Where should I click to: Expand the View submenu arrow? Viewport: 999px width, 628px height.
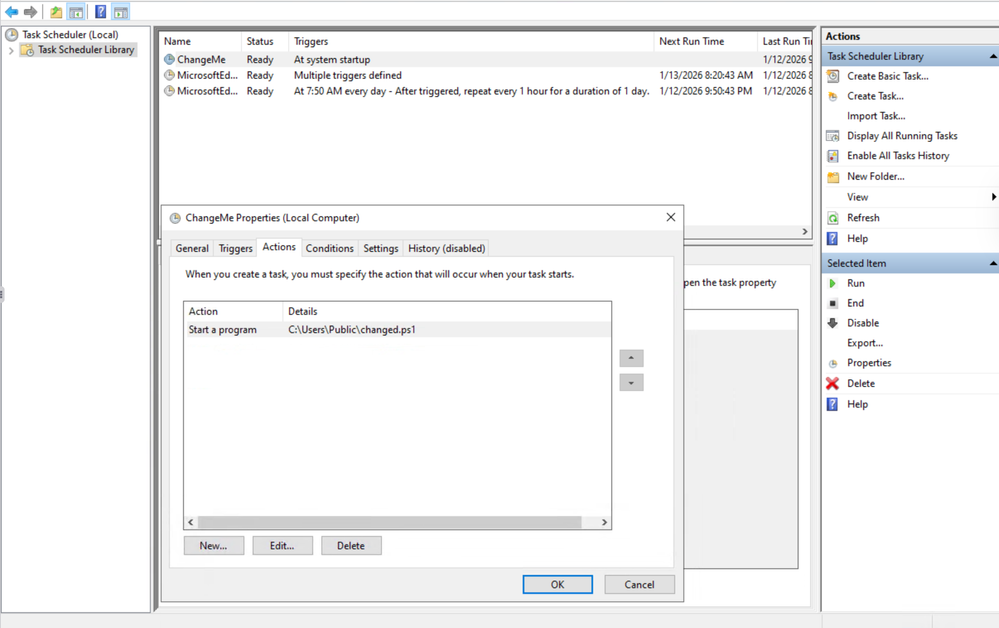tap(993, 197)
